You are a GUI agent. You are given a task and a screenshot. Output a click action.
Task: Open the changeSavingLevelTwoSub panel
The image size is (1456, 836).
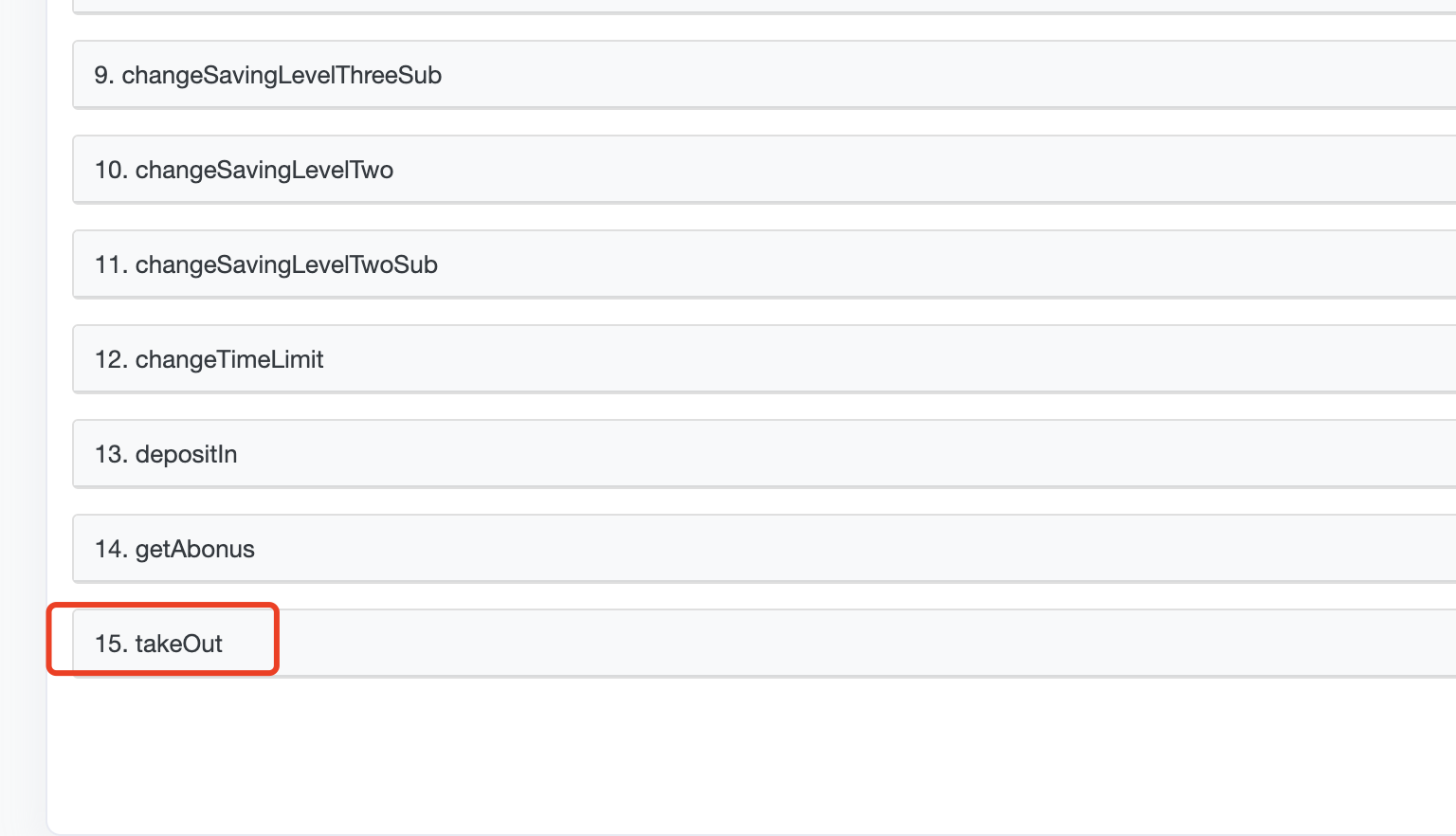click(x=758, y=264)
